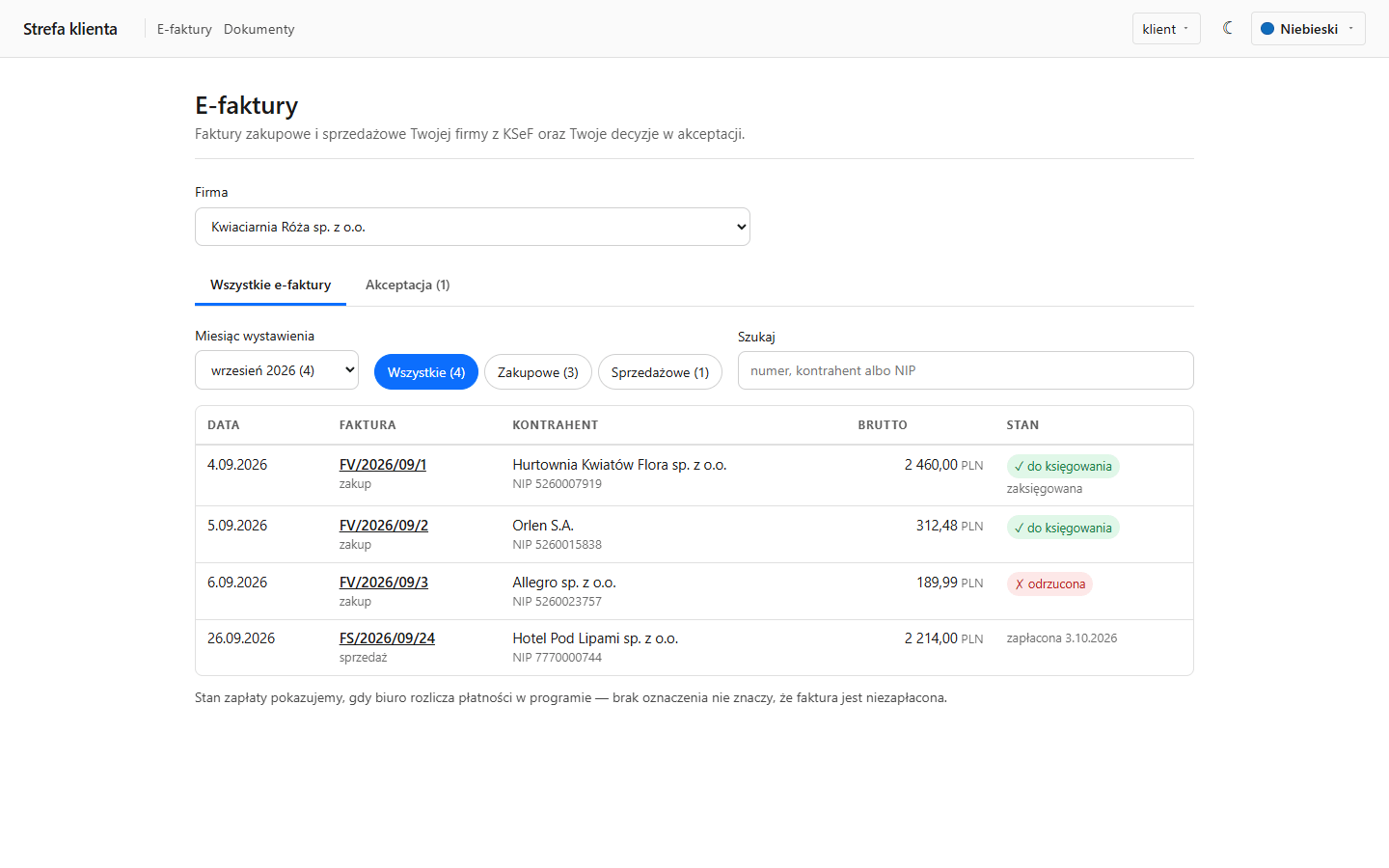Click the NIP 7770000744 text

(x=557, y=658)
